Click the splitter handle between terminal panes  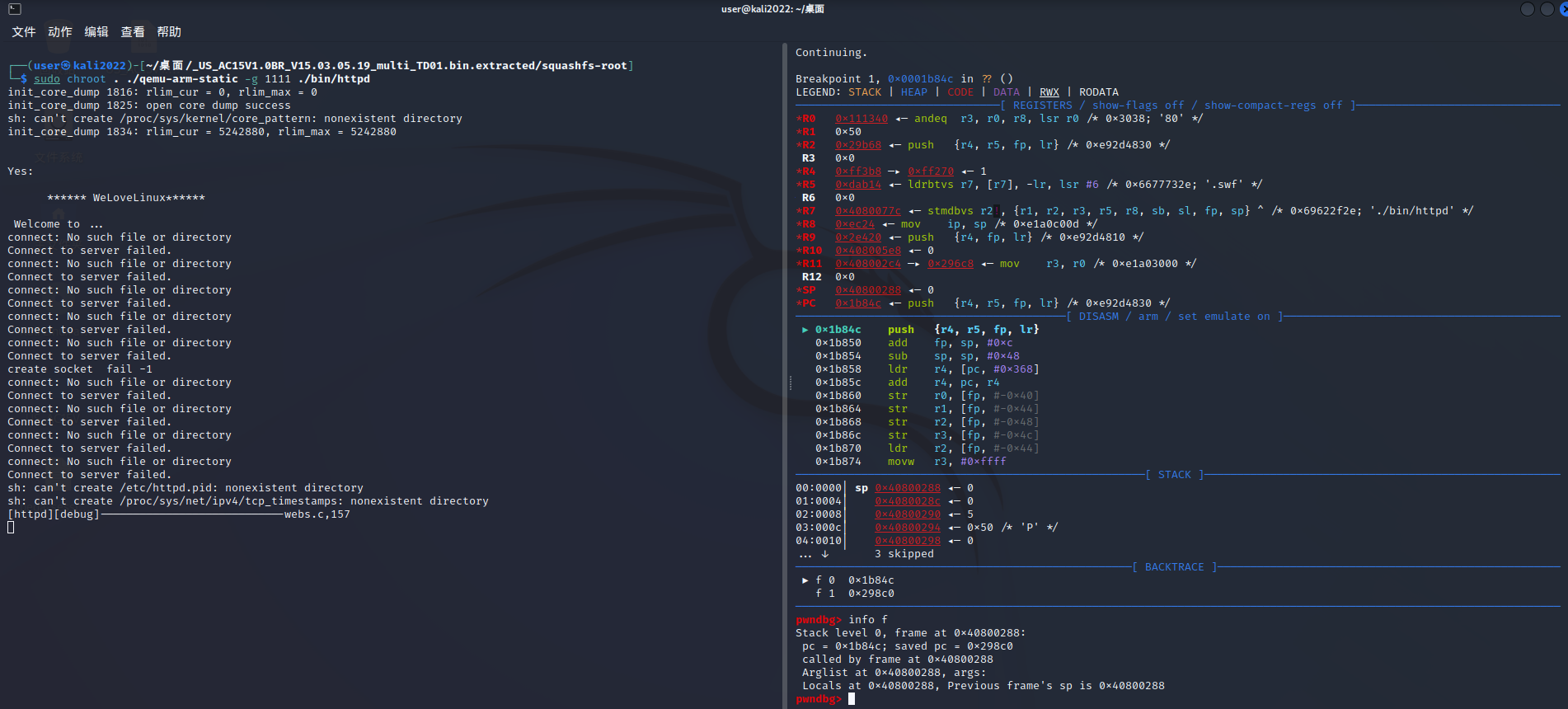pyautogui.click(x=789, y=383)
